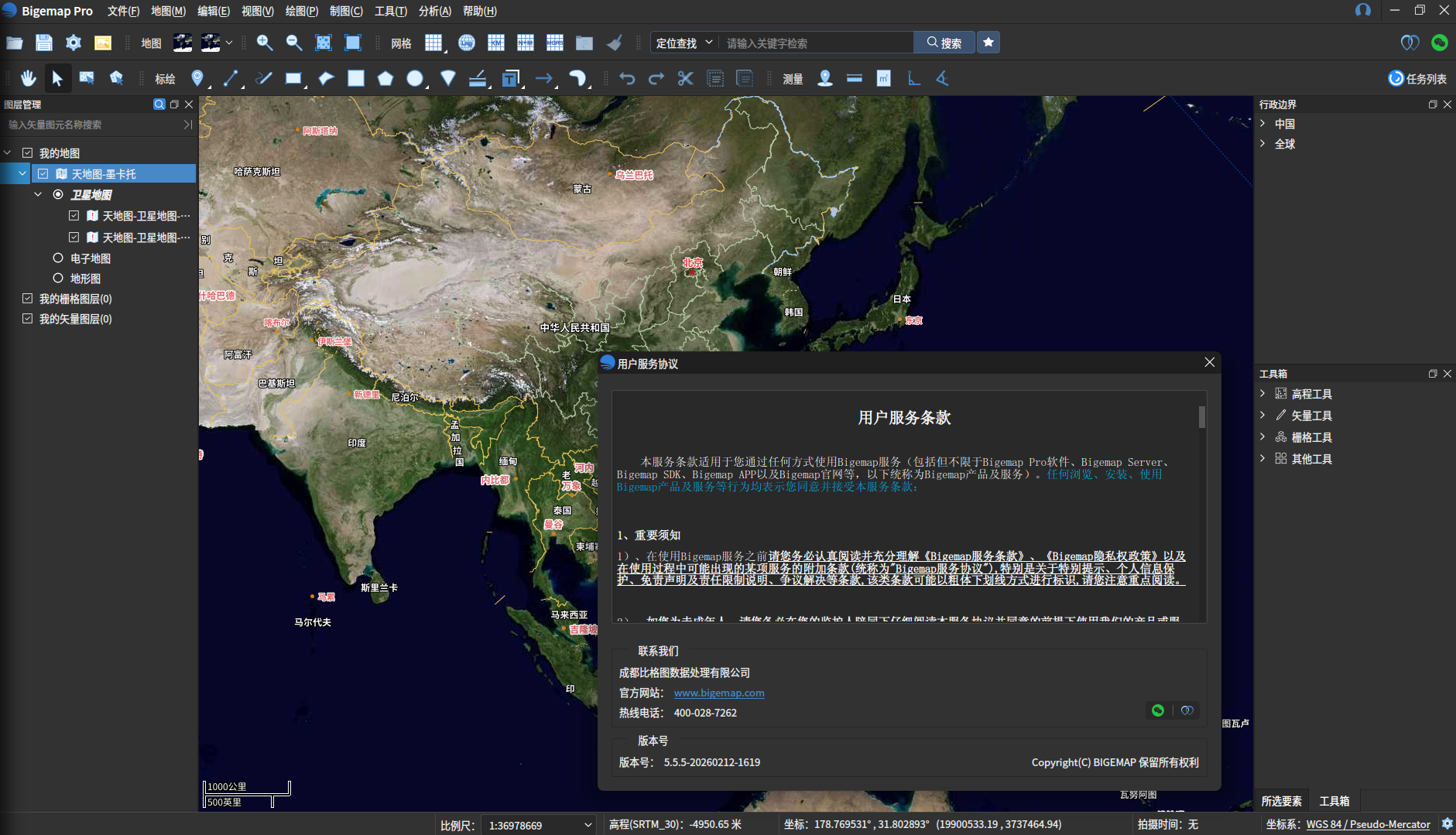Uncheck the 我的地图 layer checkbox
Image resolution: width=1456 pixels, height=835 pixels.
click(27, 153)
